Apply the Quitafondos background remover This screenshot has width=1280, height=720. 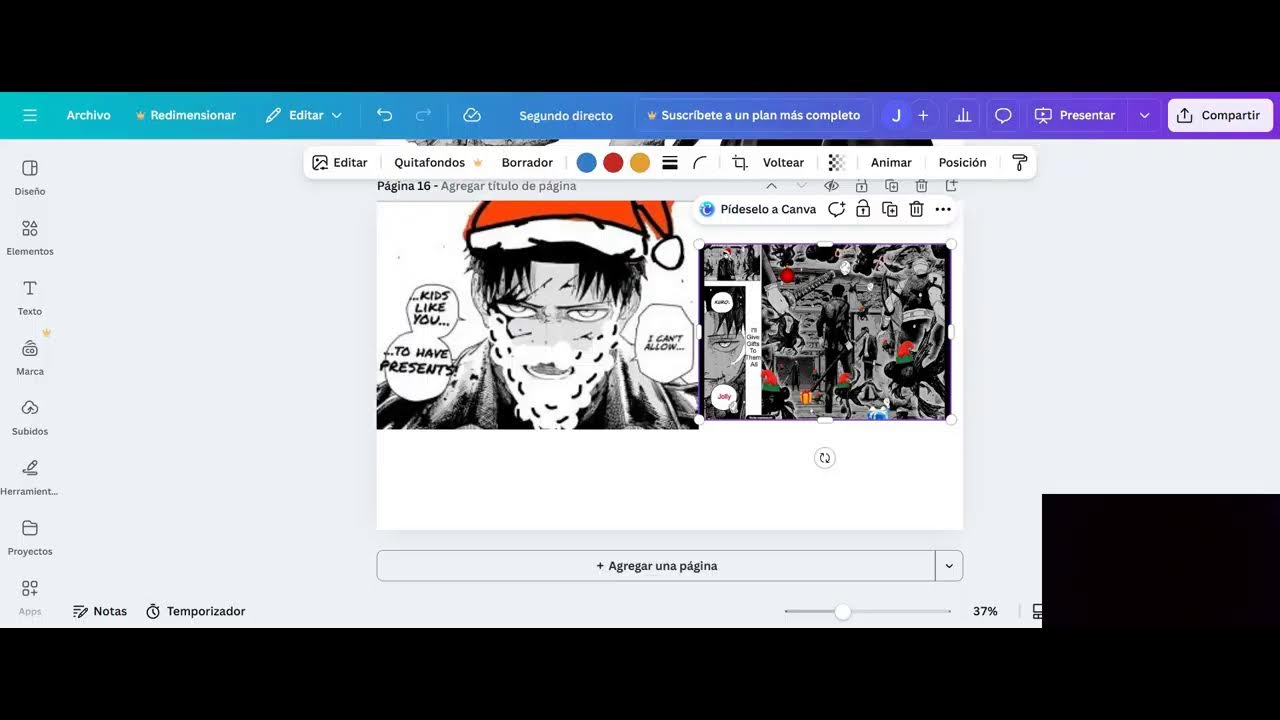(x=438, y=162)
